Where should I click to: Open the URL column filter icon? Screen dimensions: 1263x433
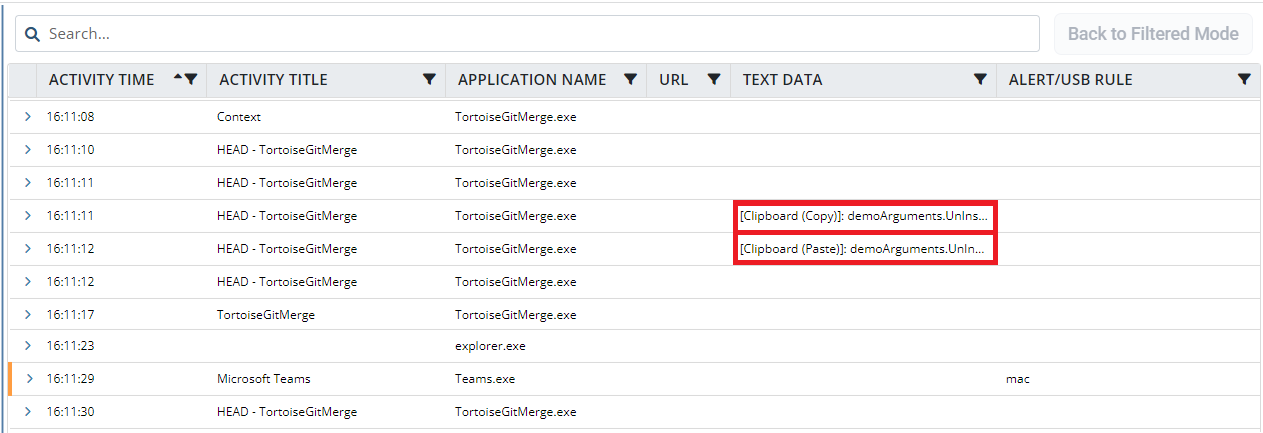click(x=714, y=80)
